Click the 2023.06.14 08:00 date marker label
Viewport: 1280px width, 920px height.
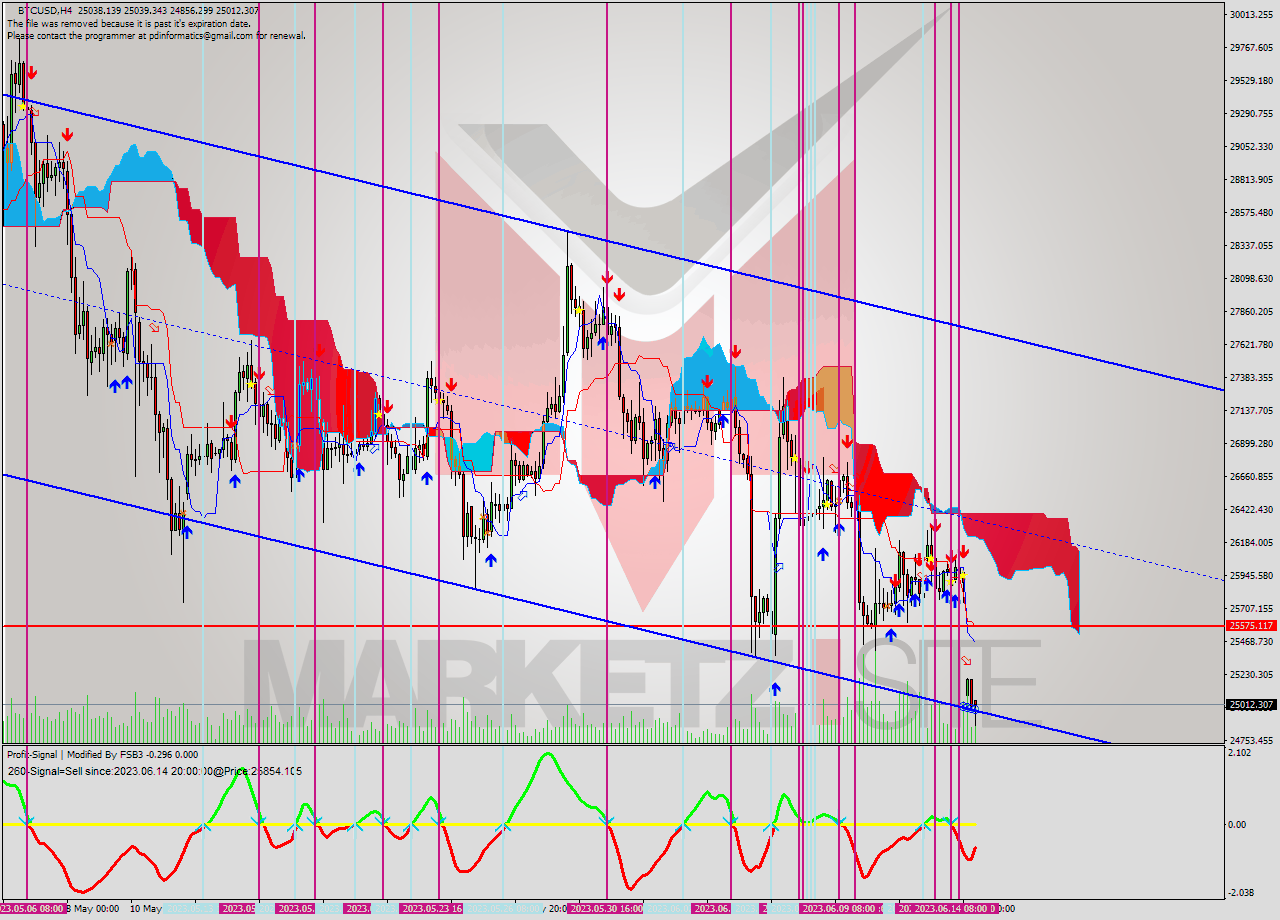[x=956, y=909]
